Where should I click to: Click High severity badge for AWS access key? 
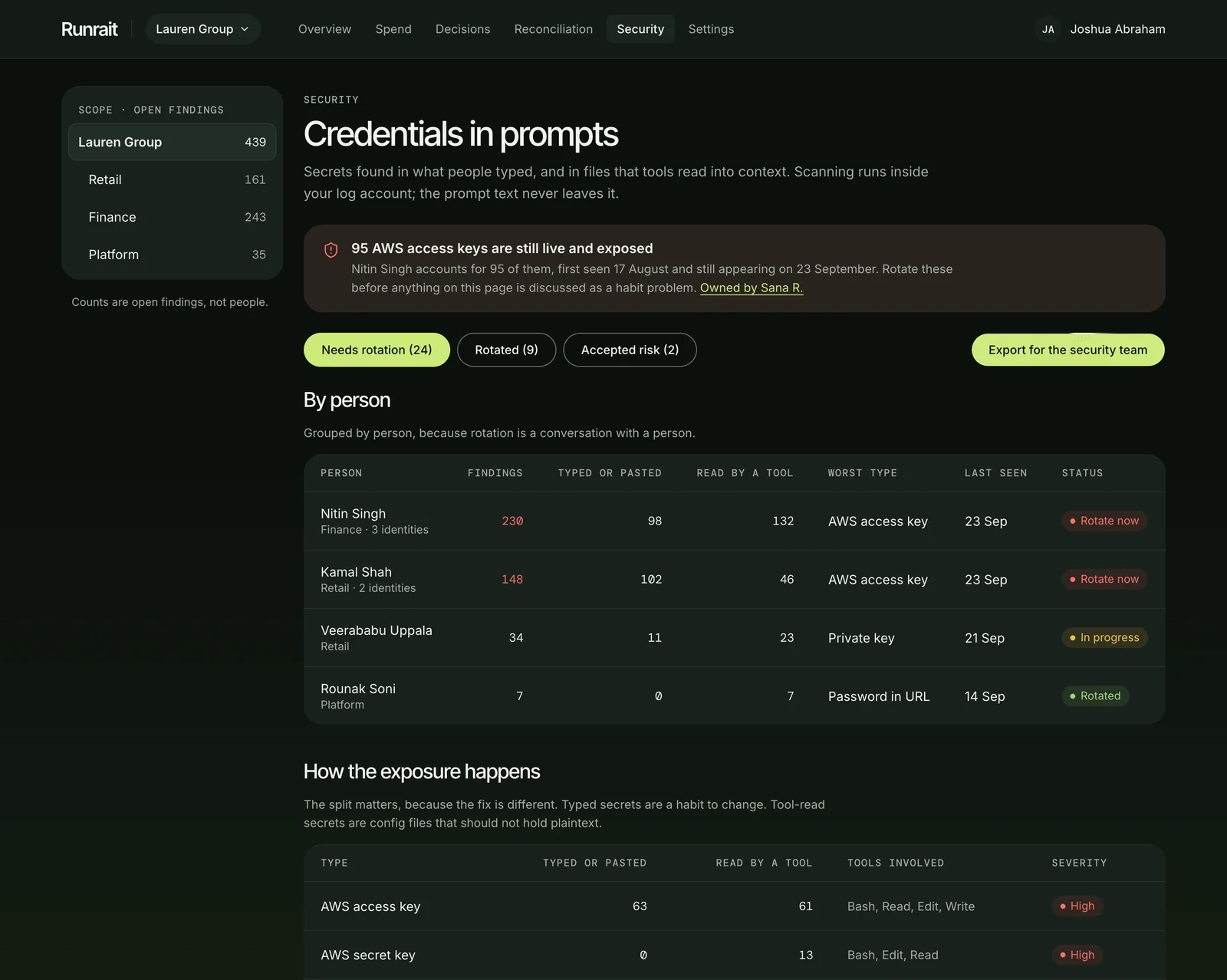click(x=1077, y=906)
